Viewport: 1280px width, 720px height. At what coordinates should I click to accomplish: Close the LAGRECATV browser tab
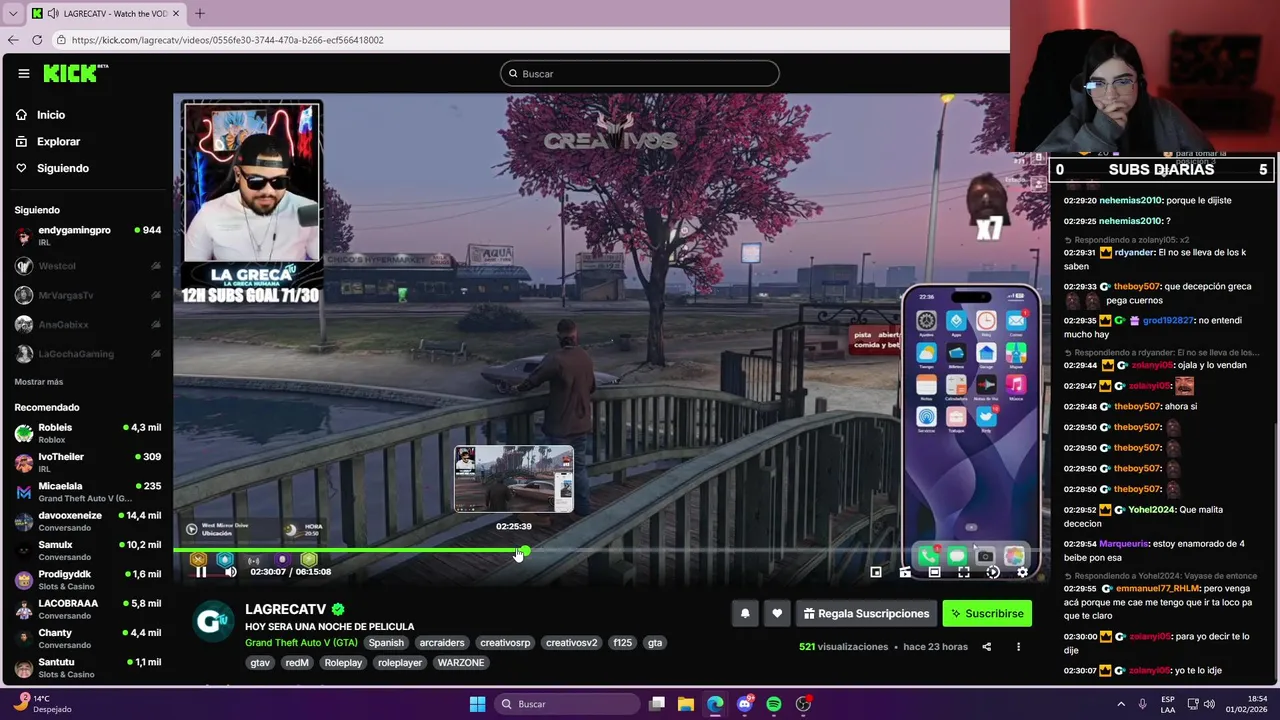[176, 13]
